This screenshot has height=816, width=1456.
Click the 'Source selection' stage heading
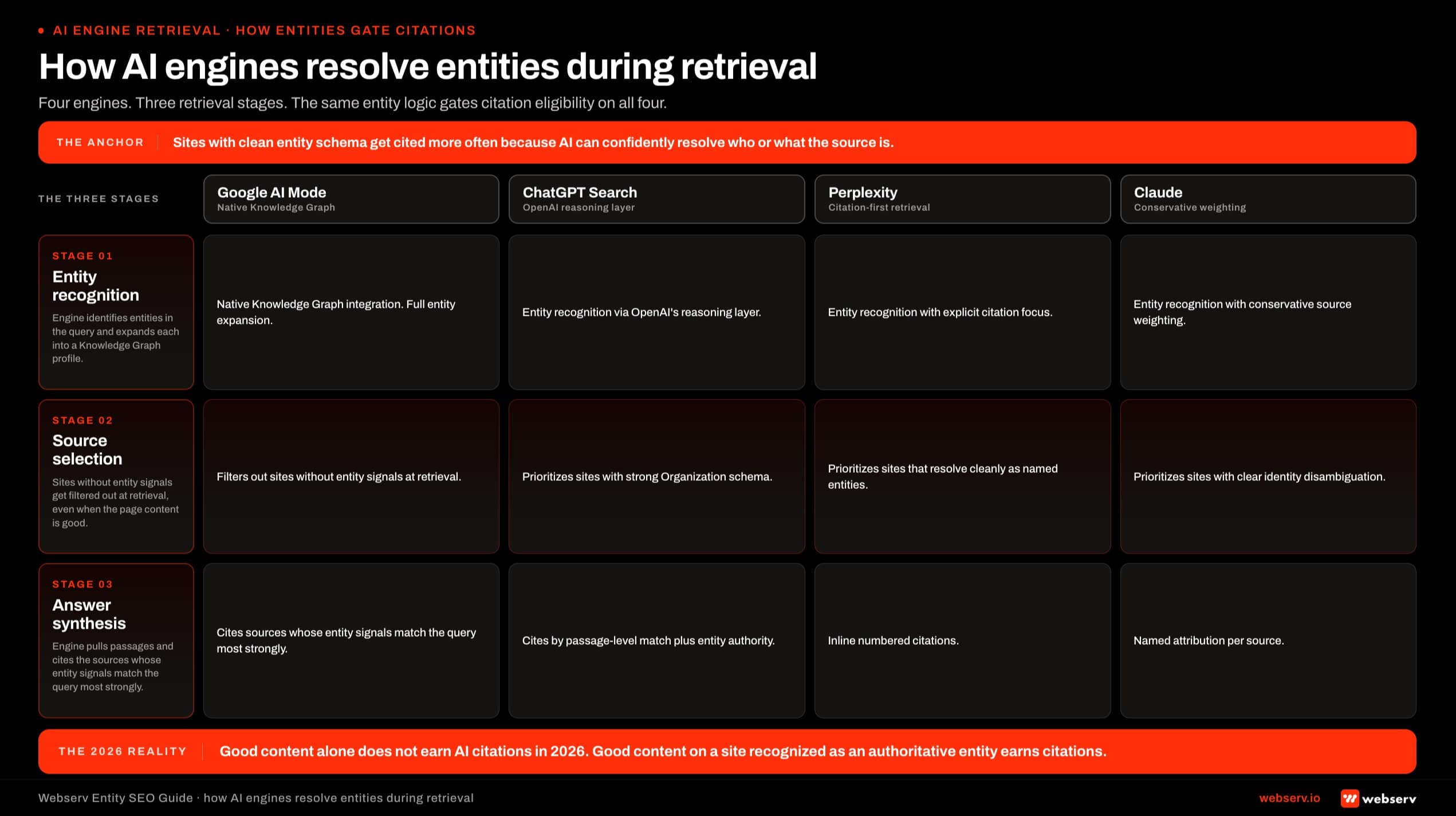click(87, 450)
